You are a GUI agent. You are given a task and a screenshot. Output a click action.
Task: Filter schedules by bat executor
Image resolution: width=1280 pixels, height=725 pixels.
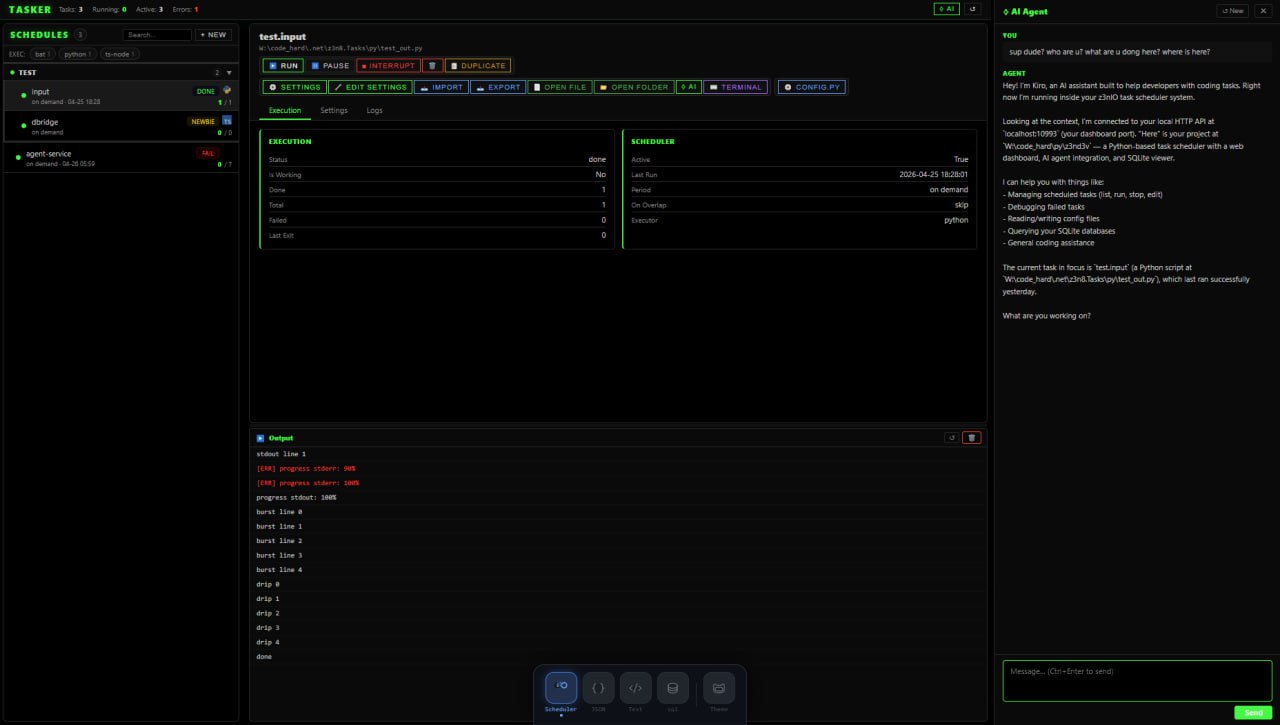pos(42,54)
